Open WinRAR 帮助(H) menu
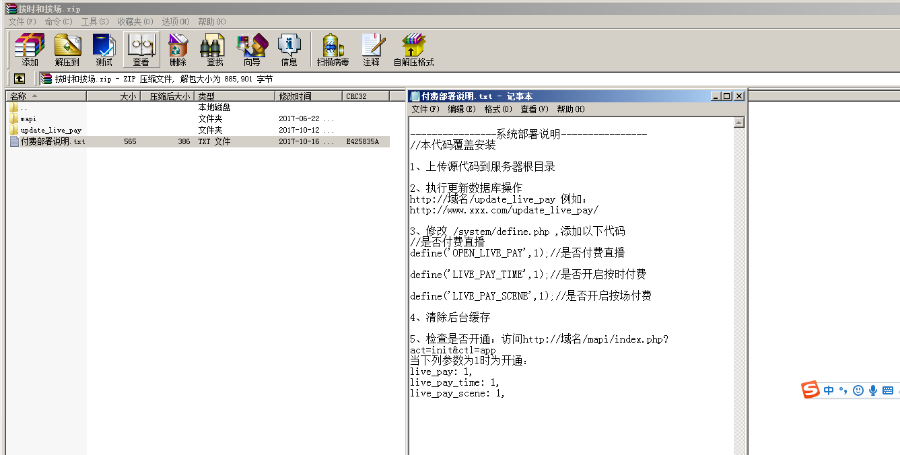The height and width of the screenshot is (455, 900). (x=212, y=21)
